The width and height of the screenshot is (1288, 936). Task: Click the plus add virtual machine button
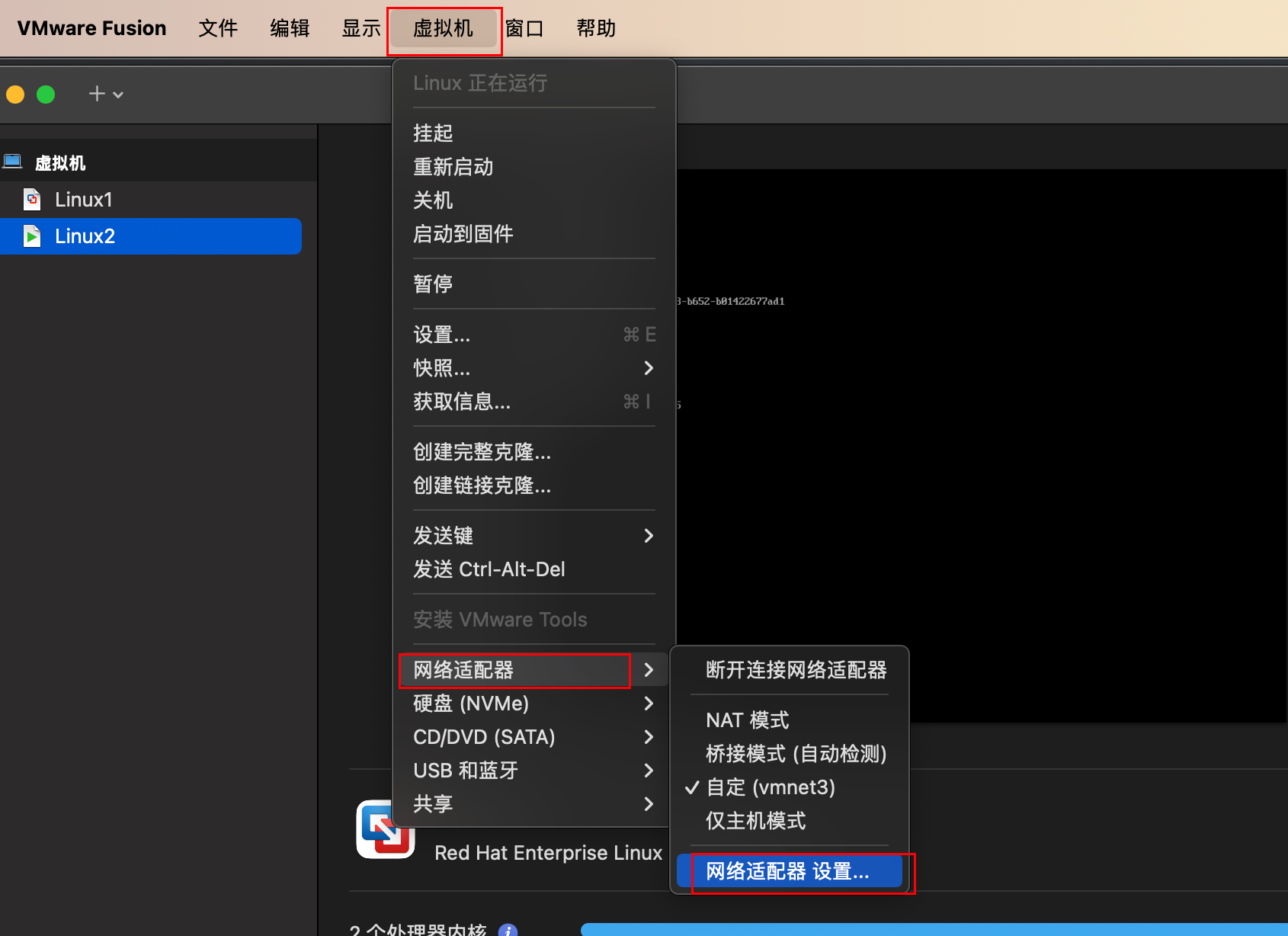(x=97, y=94)
